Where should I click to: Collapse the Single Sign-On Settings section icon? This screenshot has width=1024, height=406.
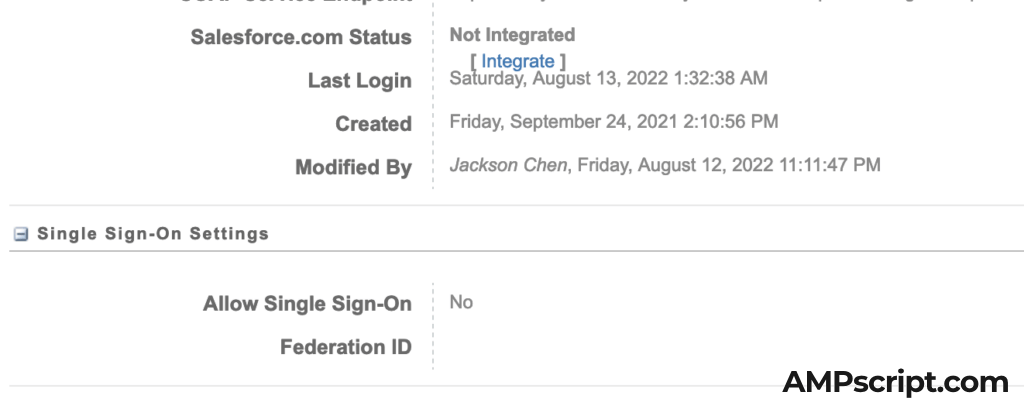coord(19,234)
